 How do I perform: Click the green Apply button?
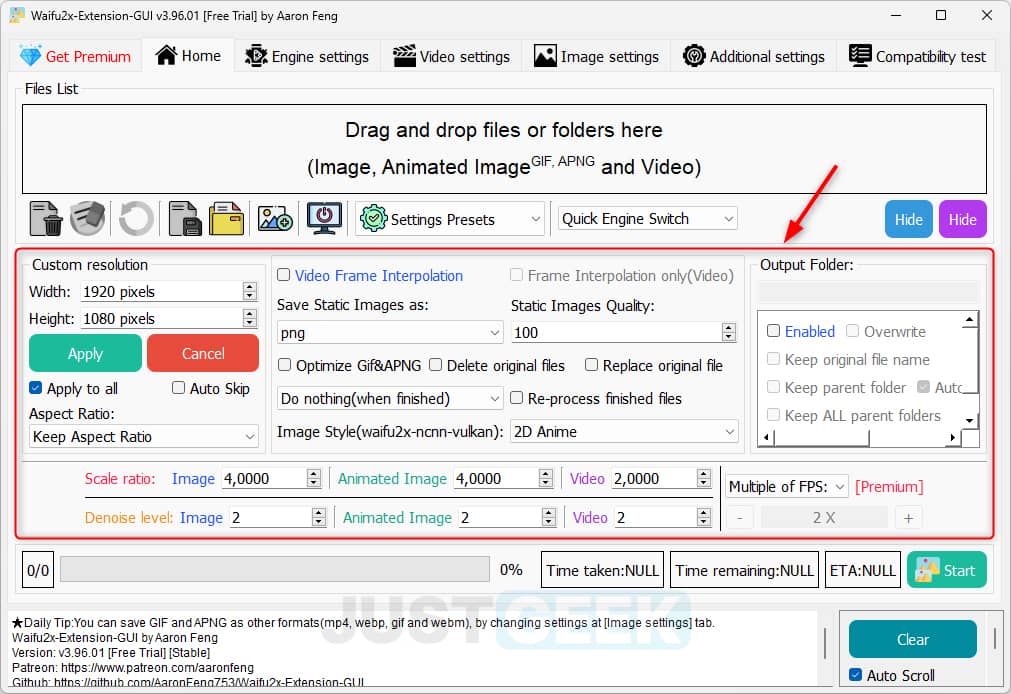coord(85,353)
